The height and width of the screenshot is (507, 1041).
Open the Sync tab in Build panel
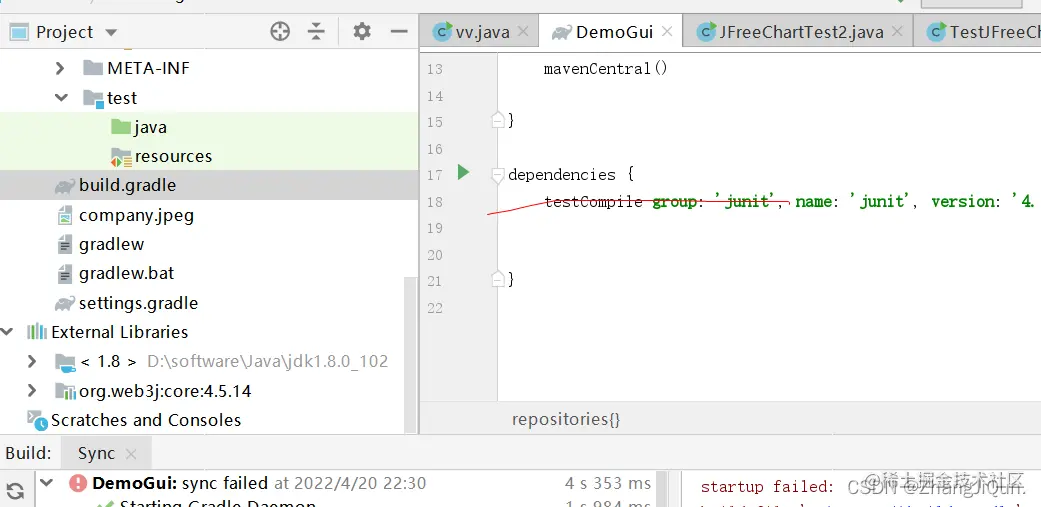coord(96,453)
